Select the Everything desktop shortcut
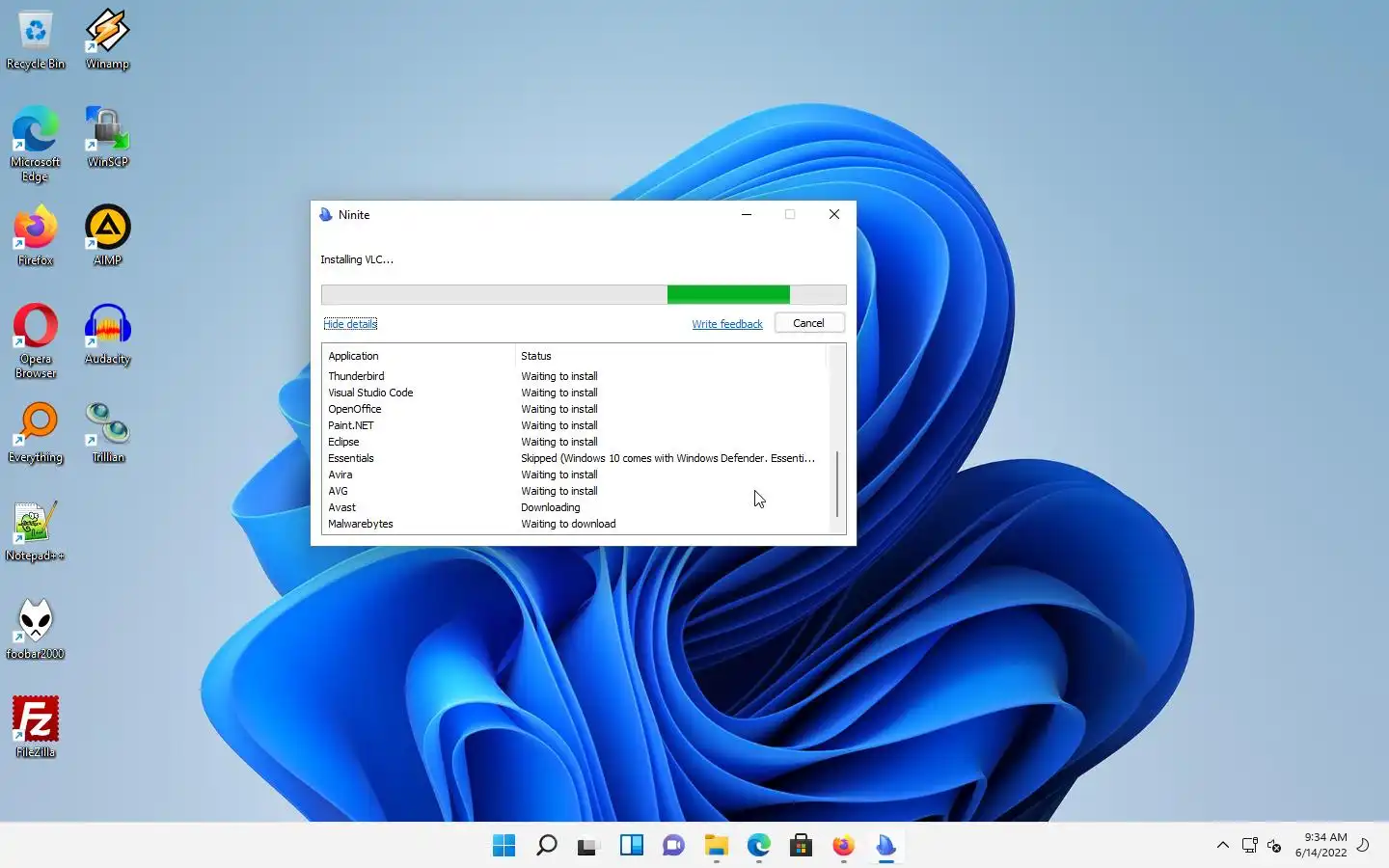The height and width of the screenshot is (868, 1389). pyautogui.click(x=36, y=433)
